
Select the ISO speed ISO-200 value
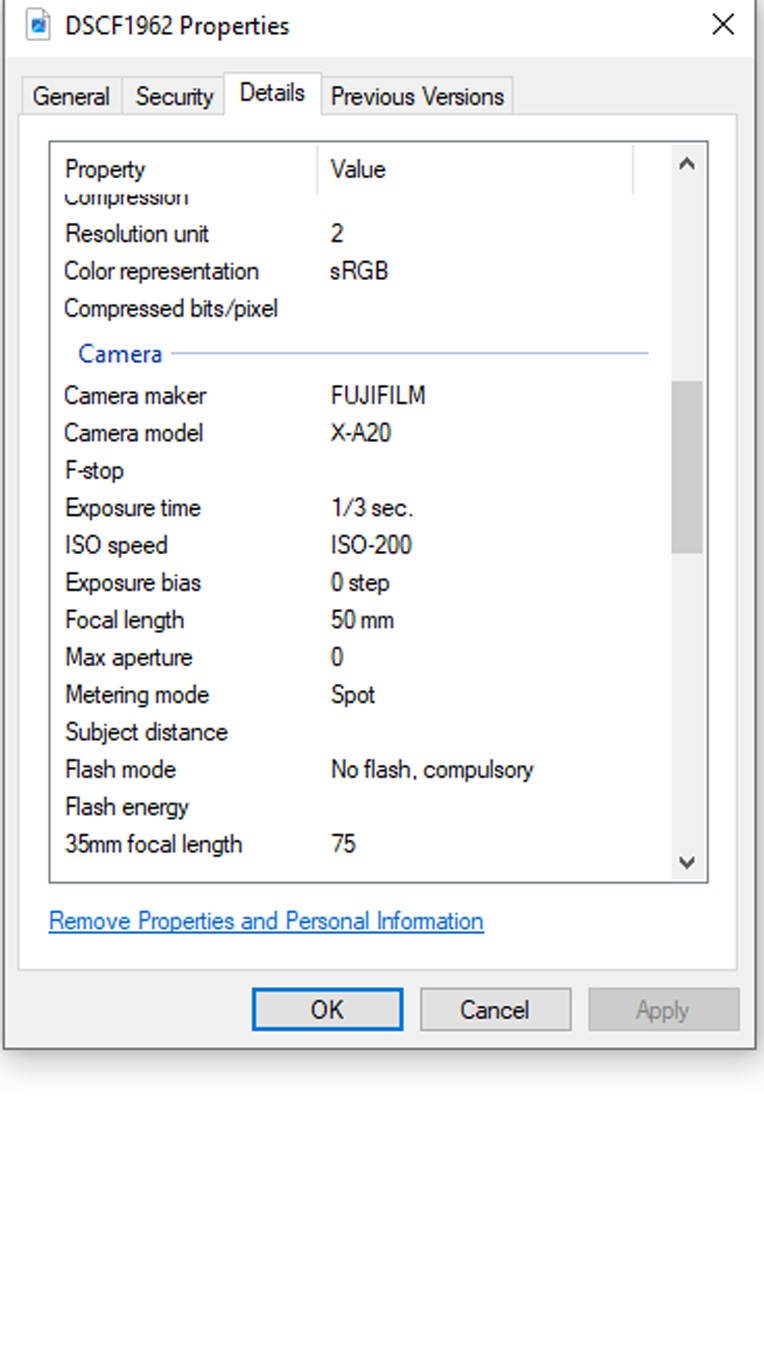[371, 545]
